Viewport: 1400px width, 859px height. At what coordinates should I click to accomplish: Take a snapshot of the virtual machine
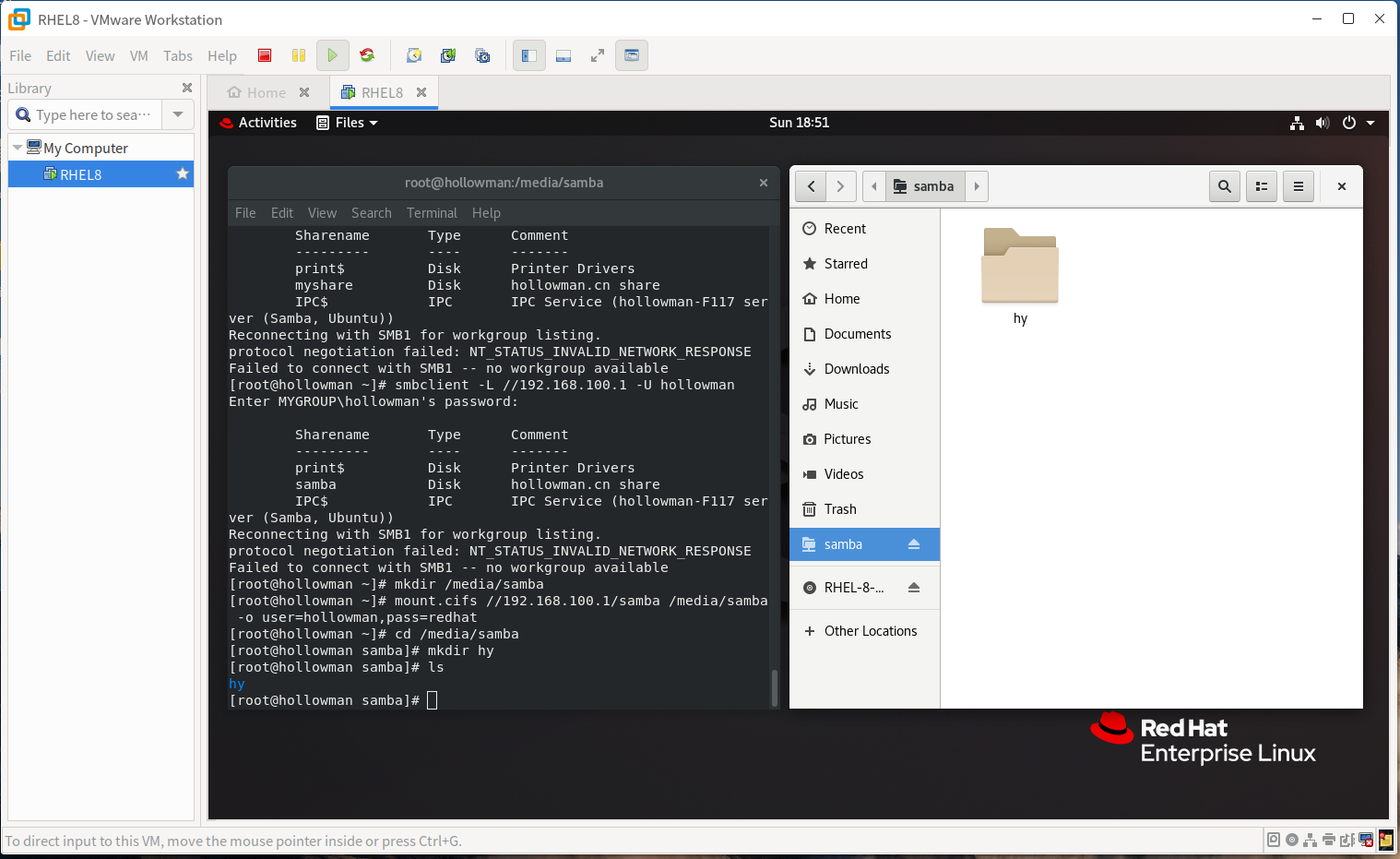pyautogui.click(x=414, y=55)
